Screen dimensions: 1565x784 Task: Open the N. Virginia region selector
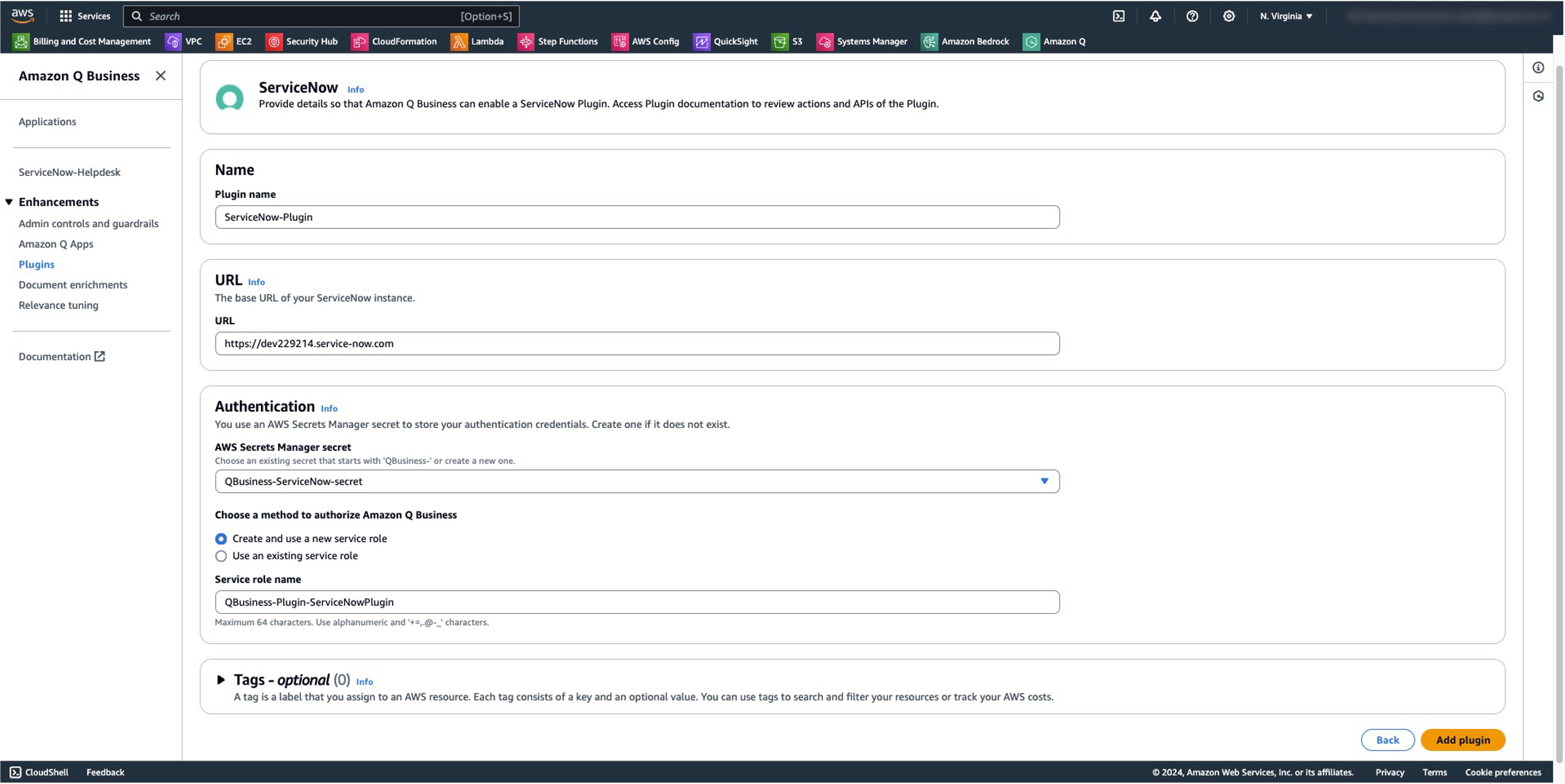coord(1286,16)
